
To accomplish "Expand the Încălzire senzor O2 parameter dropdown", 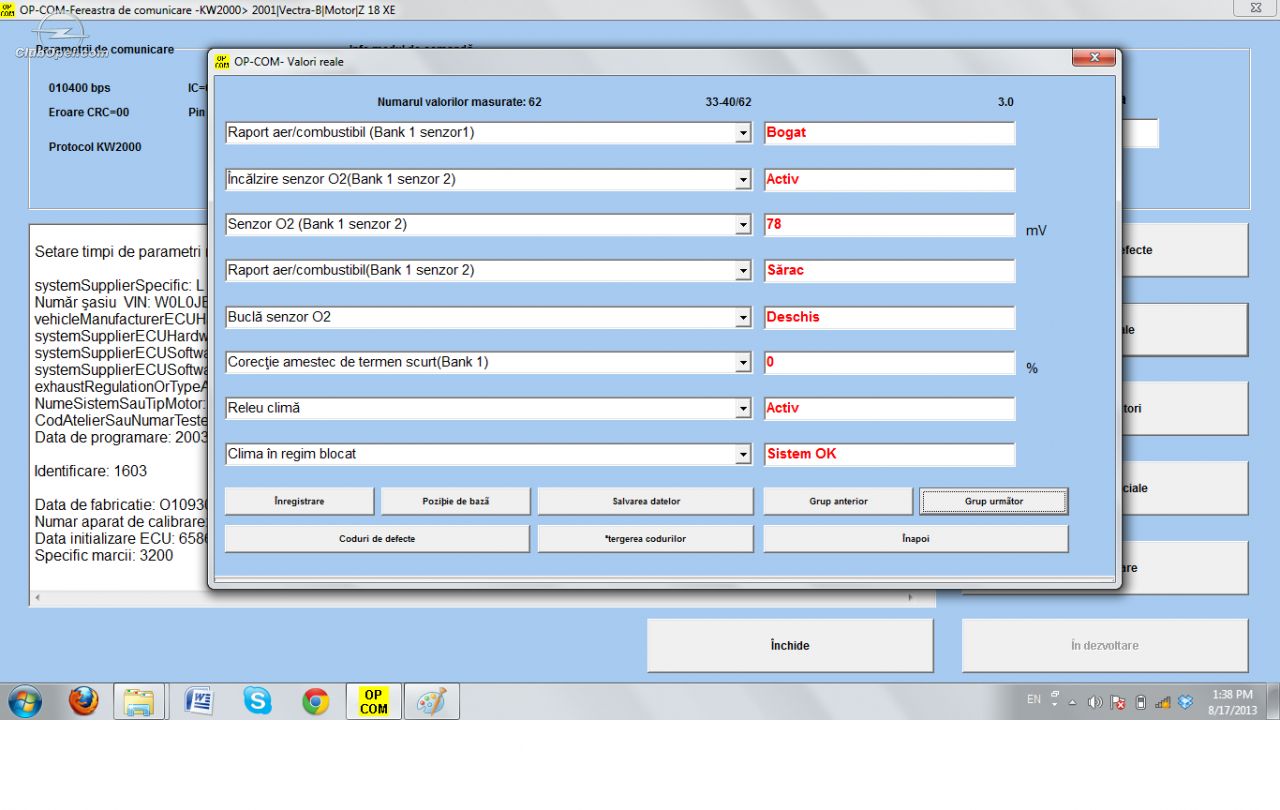I will point(743,180).
